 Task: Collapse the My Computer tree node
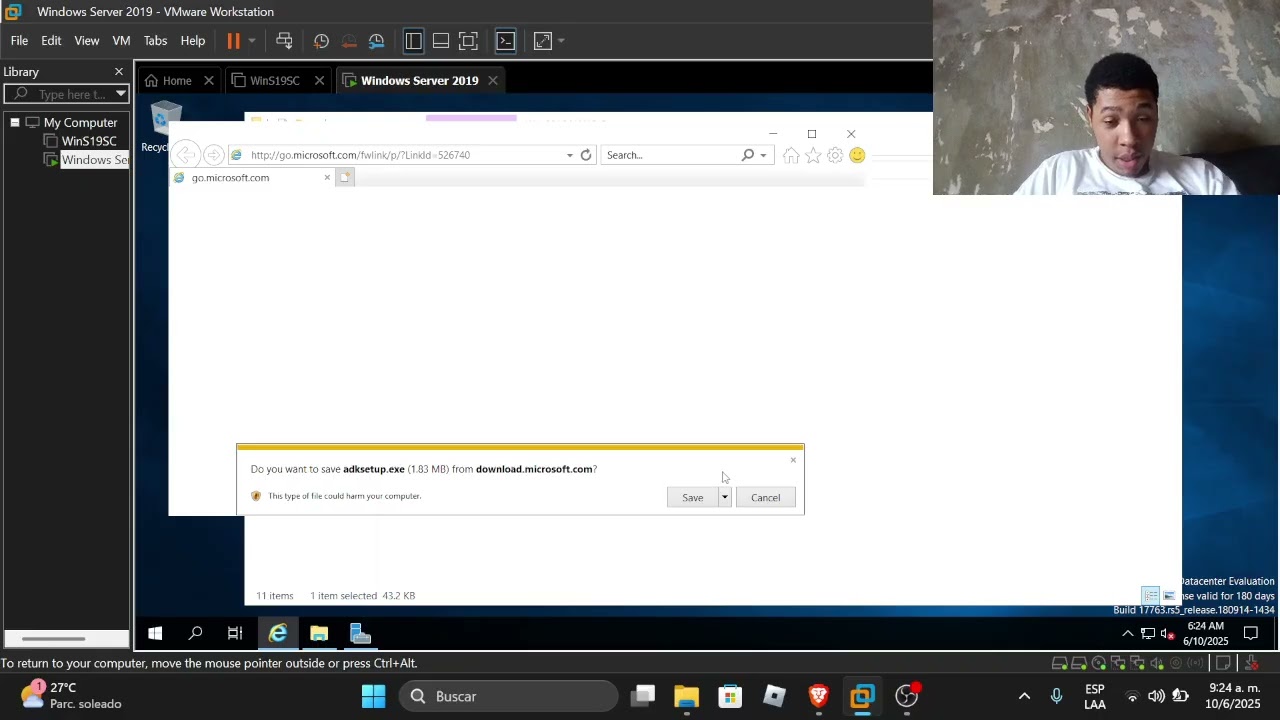pyautogui.click(x=15, y=122)
